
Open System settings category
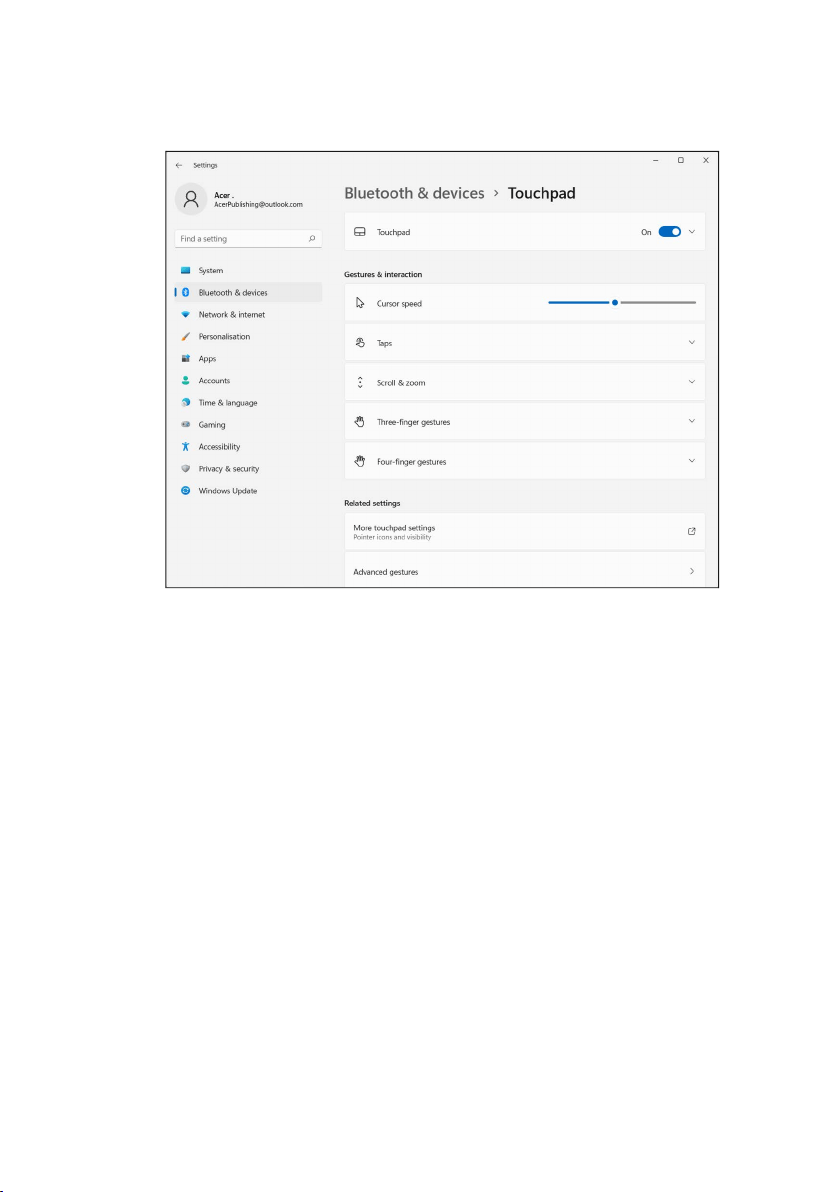pos(249,270)
